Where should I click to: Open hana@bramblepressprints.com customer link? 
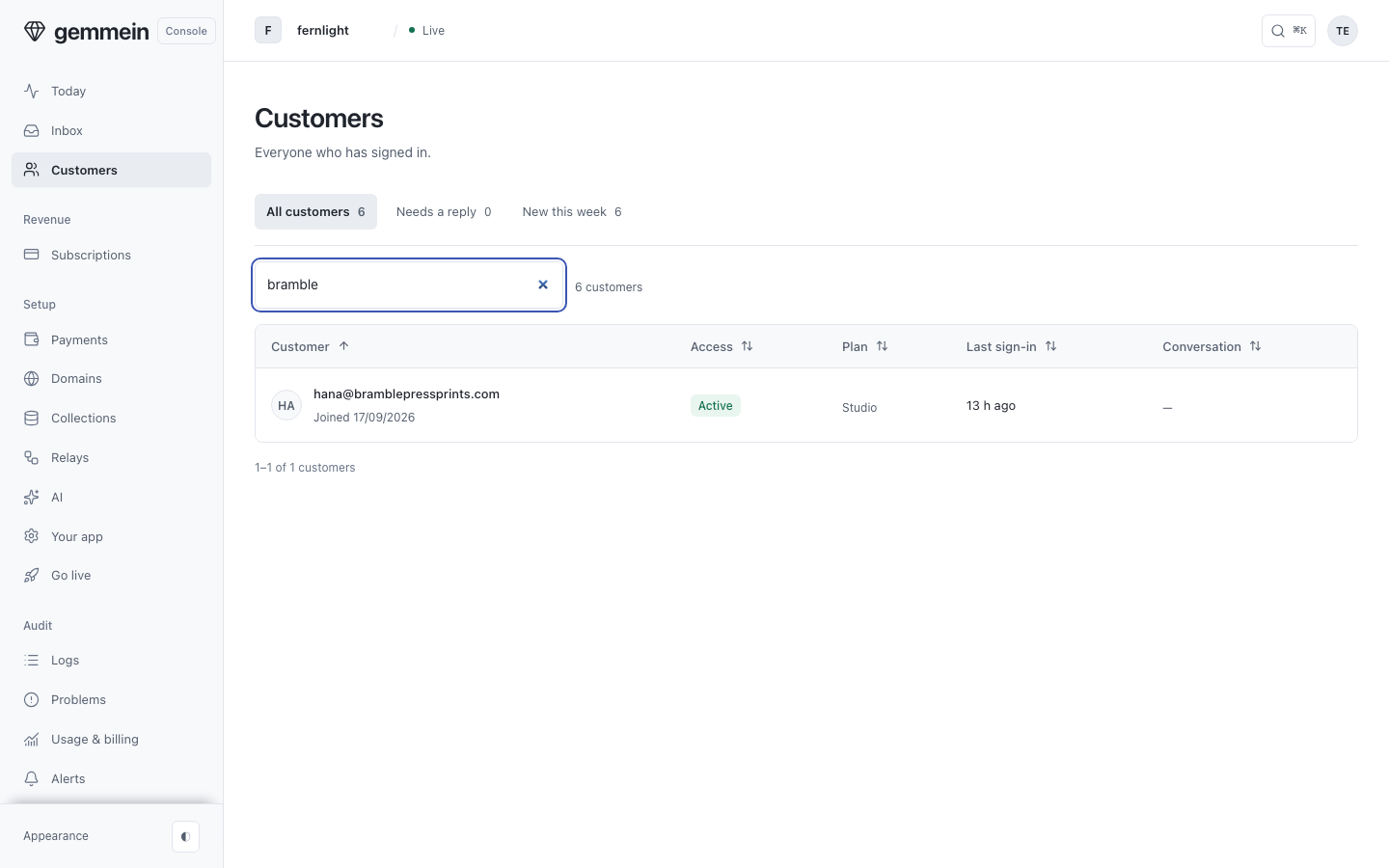coord(406,393)
